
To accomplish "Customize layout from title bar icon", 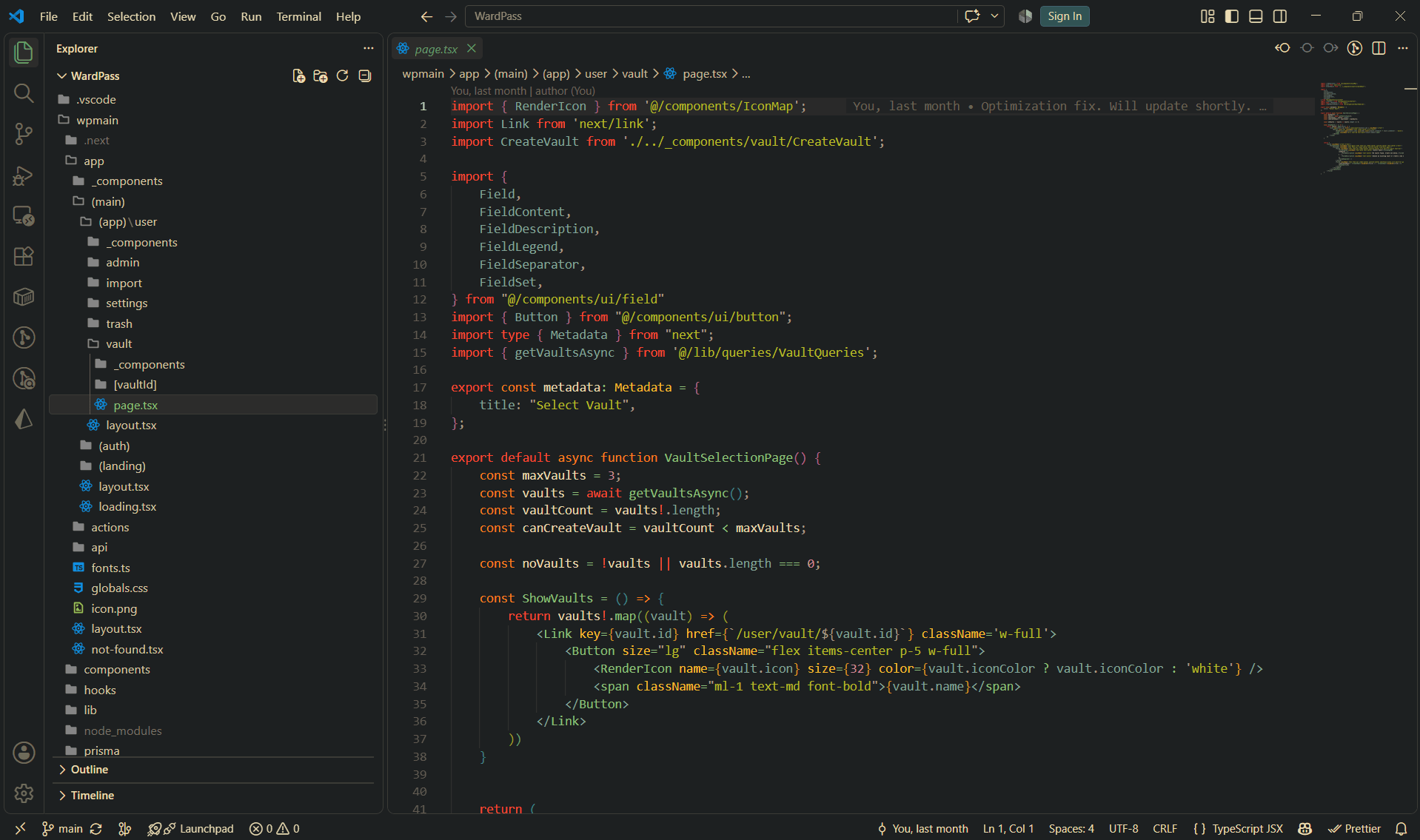I will coord(1208,16).
